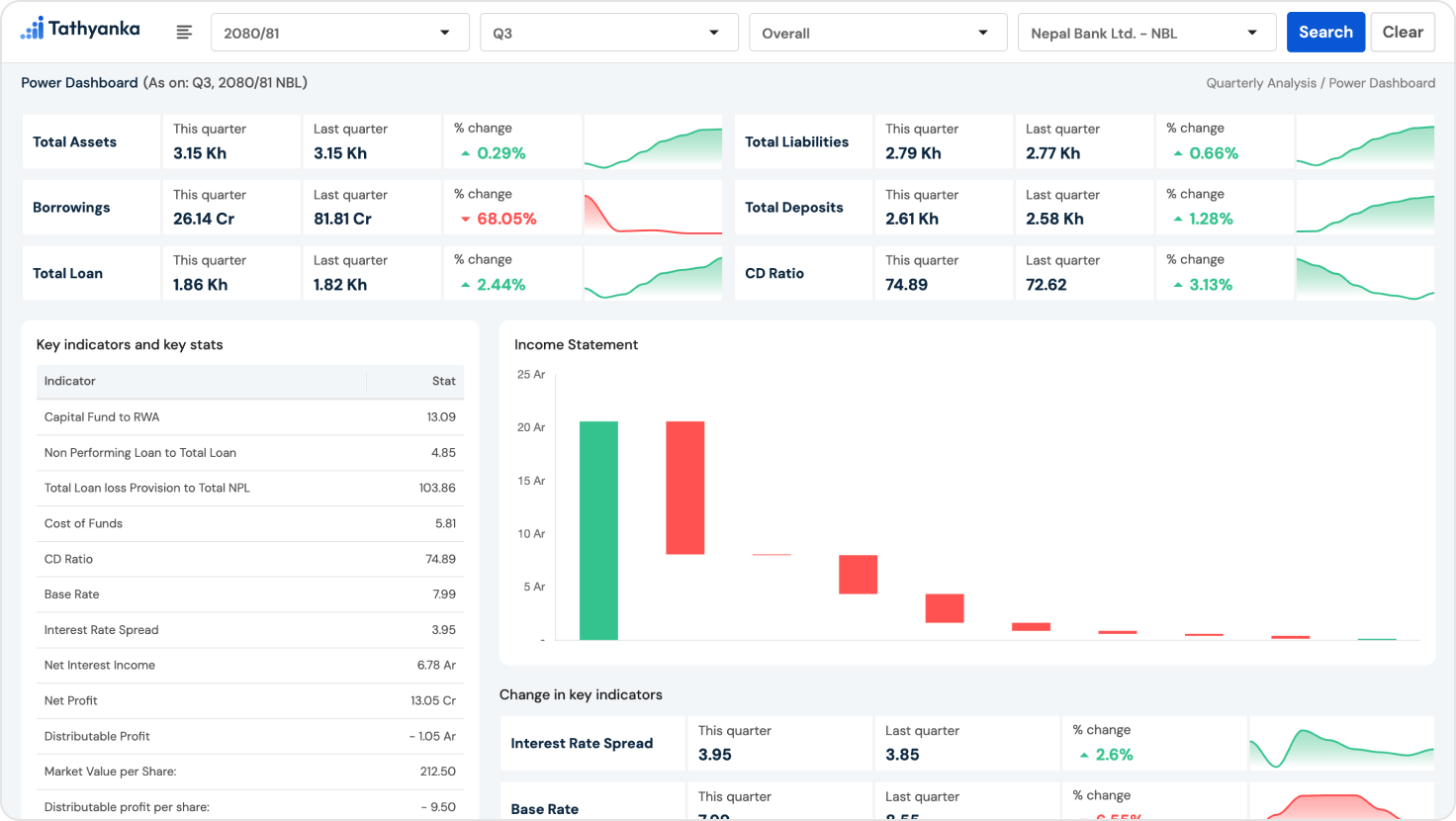The width and height of the screenshot is (1456, 821).
Task: Open the fiscal year 2080/81 dropdown
Action: click(x=339, y=33)
